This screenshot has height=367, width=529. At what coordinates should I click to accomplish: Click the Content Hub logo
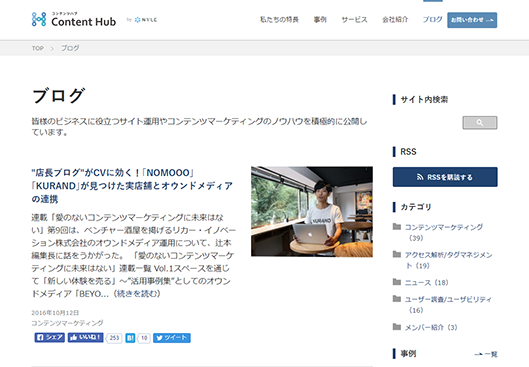click(74, 20)
